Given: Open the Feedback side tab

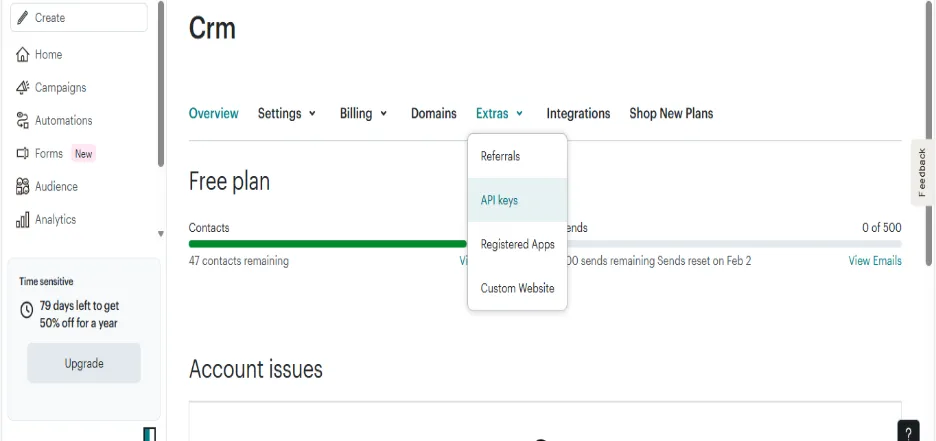Looking at the screenshot, I should [x=922, y=172].
